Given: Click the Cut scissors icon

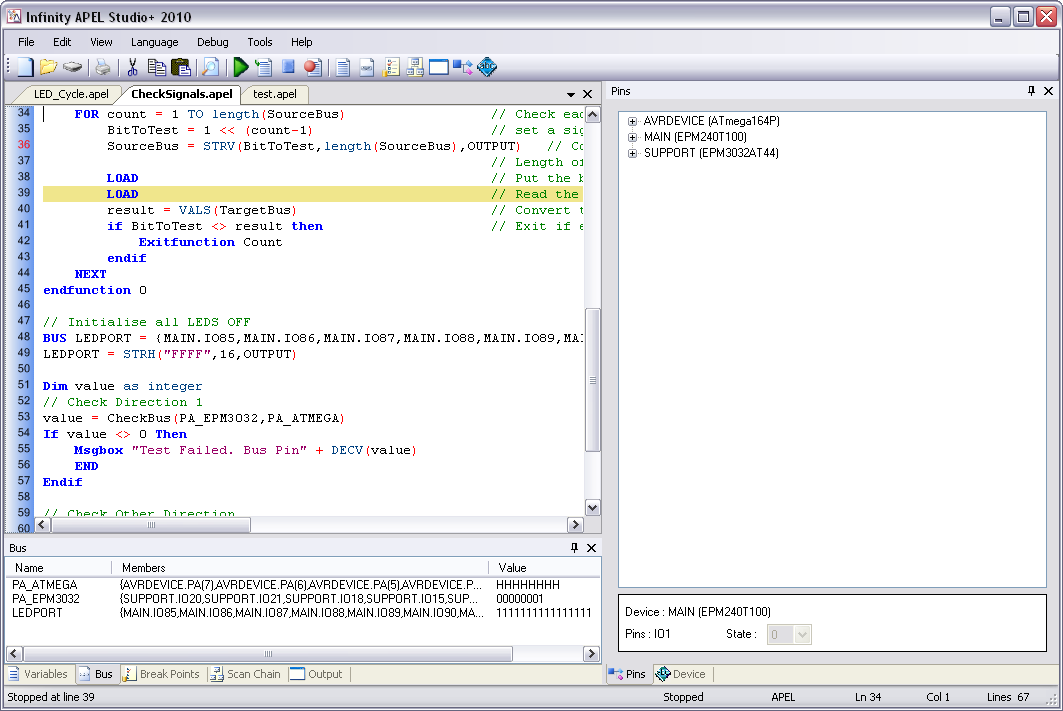Looking at the screenshot, I should click(132, 67).
